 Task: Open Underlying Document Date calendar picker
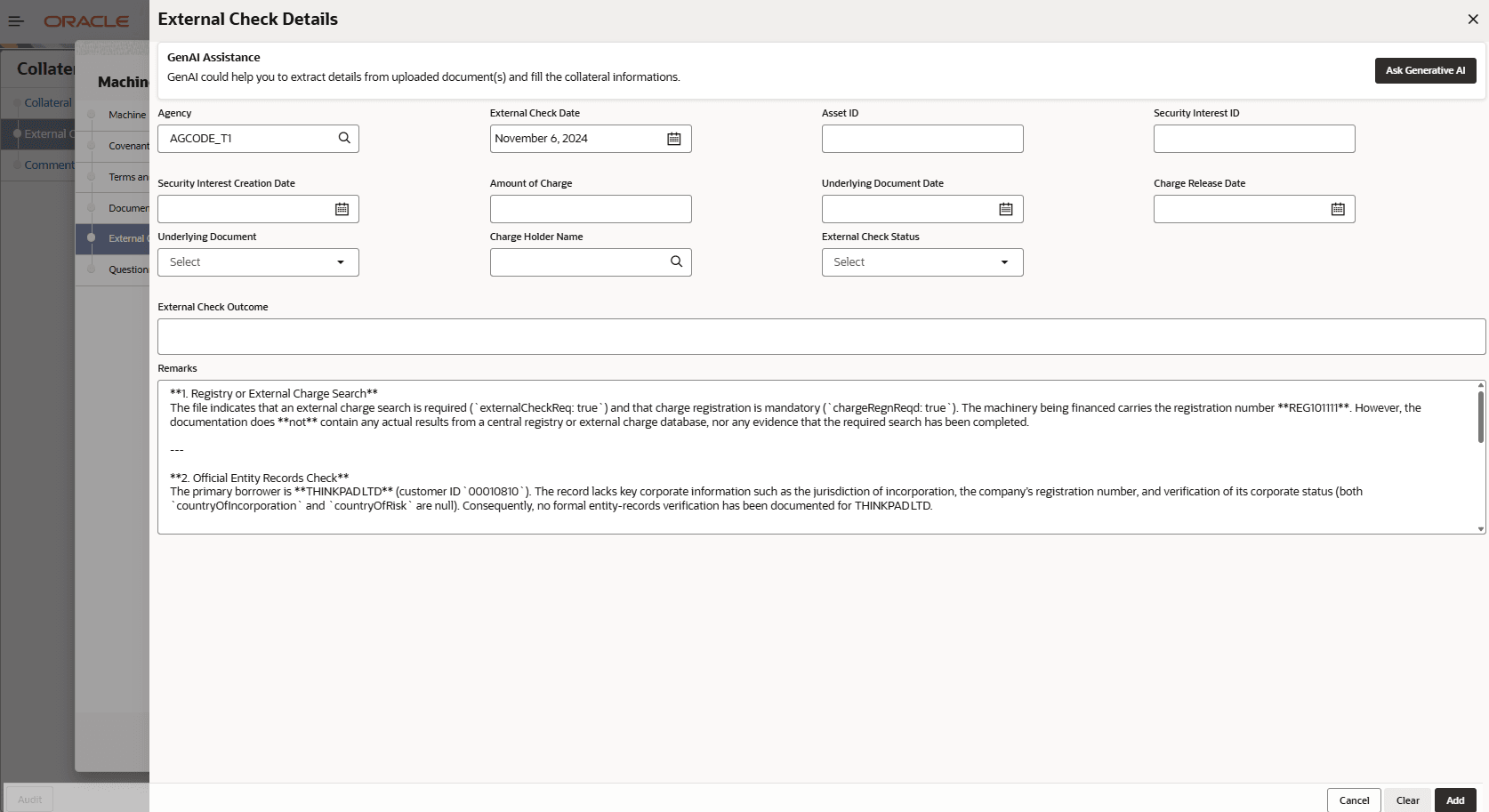pos(1006,209)
